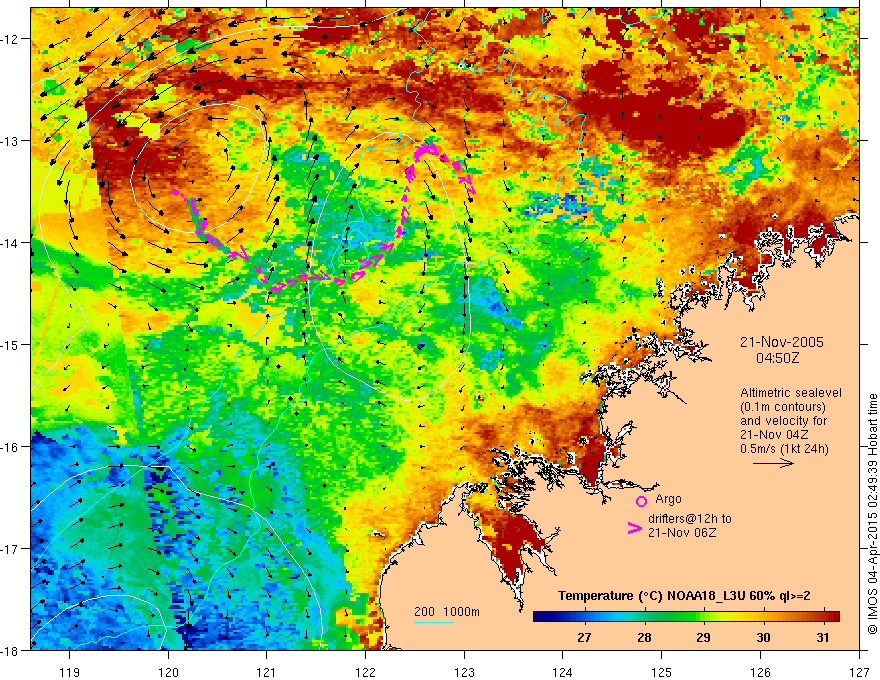Click the colorbar tick label 29
This screenshot has width=880, height=680.
703,638
